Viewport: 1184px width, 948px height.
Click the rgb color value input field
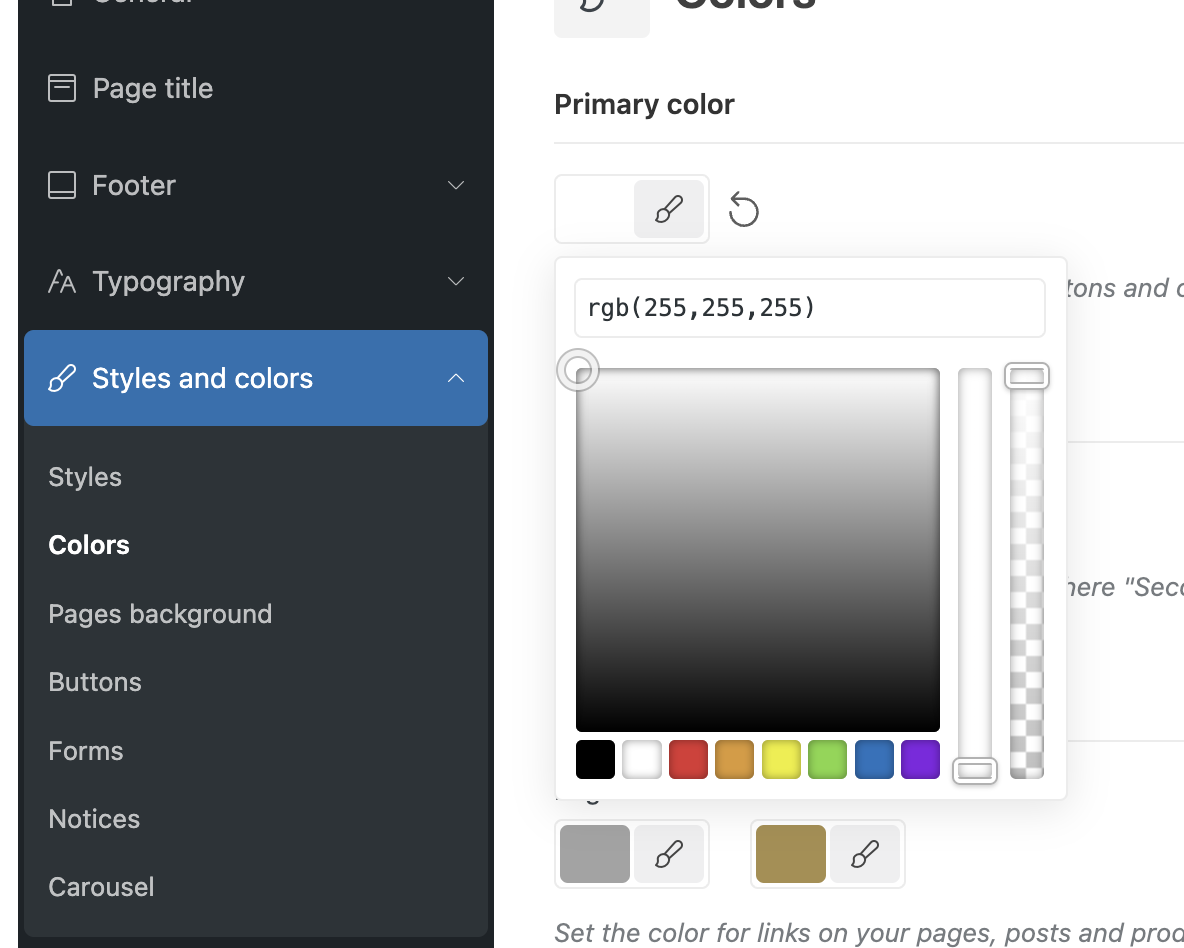(809, 308)
